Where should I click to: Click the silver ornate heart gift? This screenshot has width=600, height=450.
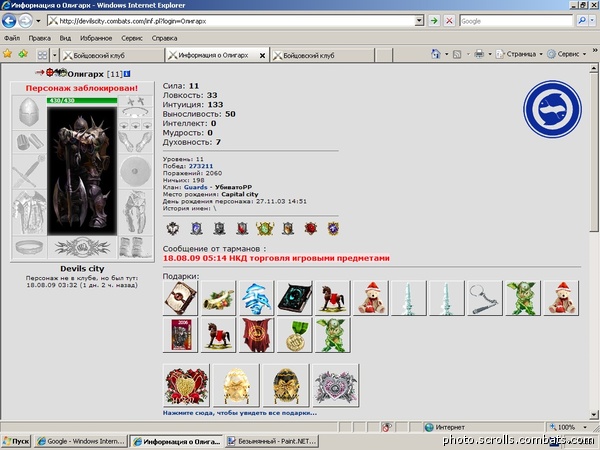coord(336,386)
